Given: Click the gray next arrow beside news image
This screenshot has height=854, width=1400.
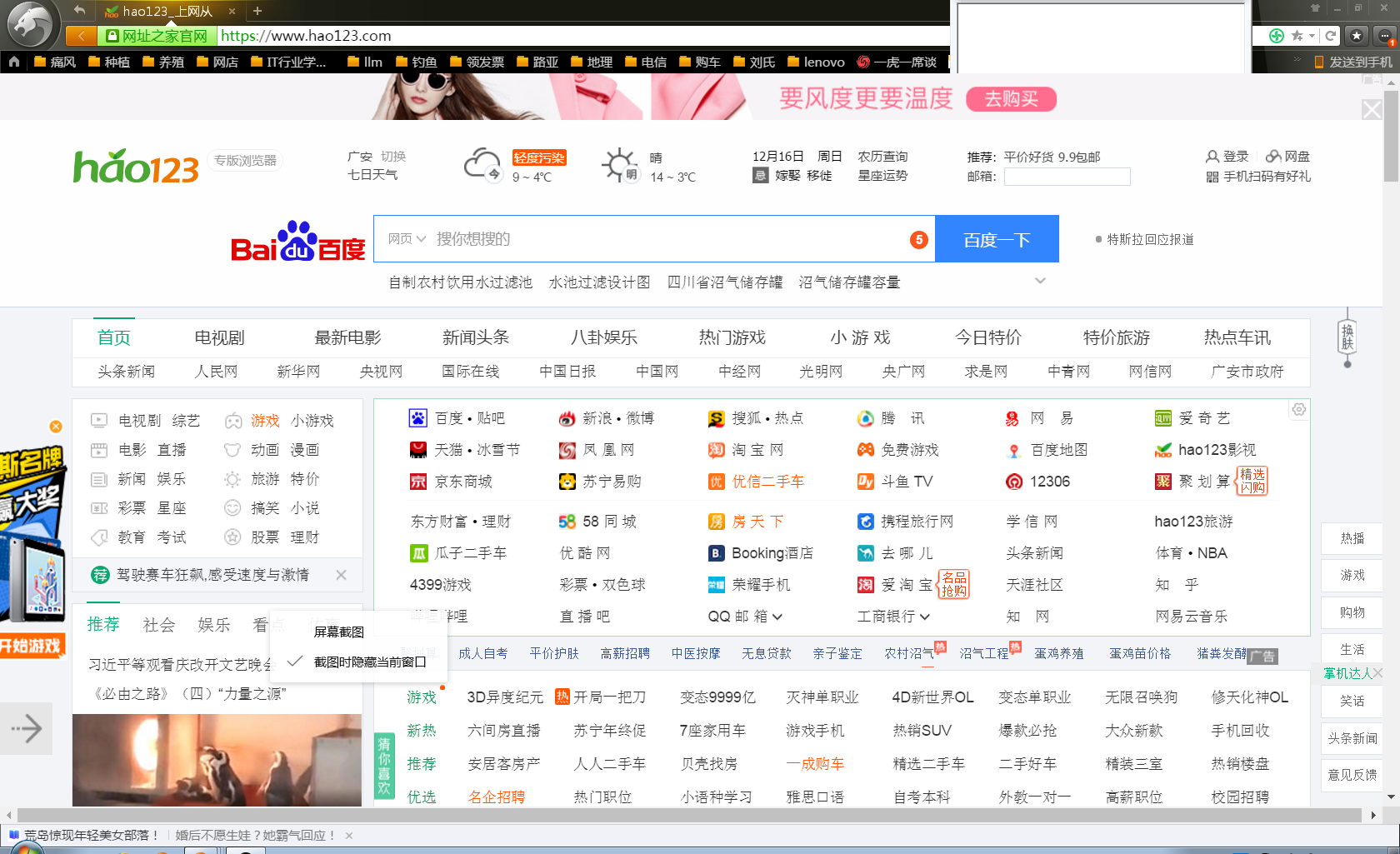Looking at the screenshot, I should point(27,729).
